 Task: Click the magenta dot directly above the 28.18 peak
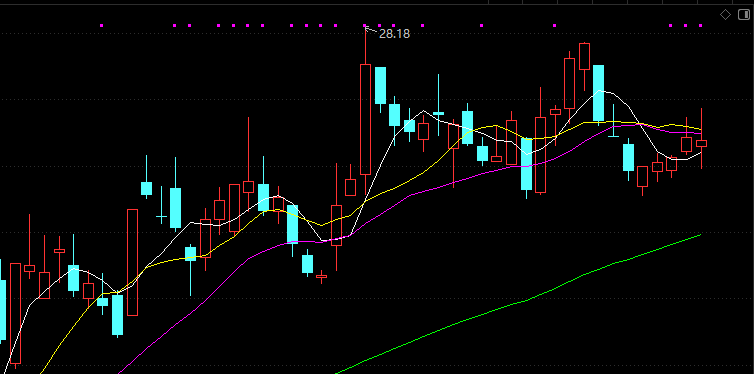pyautogui.click(x=365, y=25)
